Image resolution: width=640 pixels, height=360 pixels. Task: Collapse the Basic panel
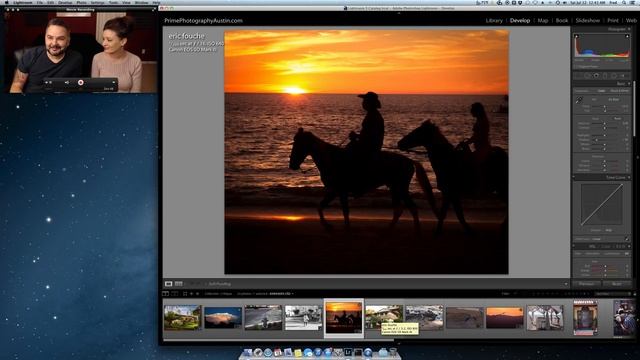(x=629, y=84)
